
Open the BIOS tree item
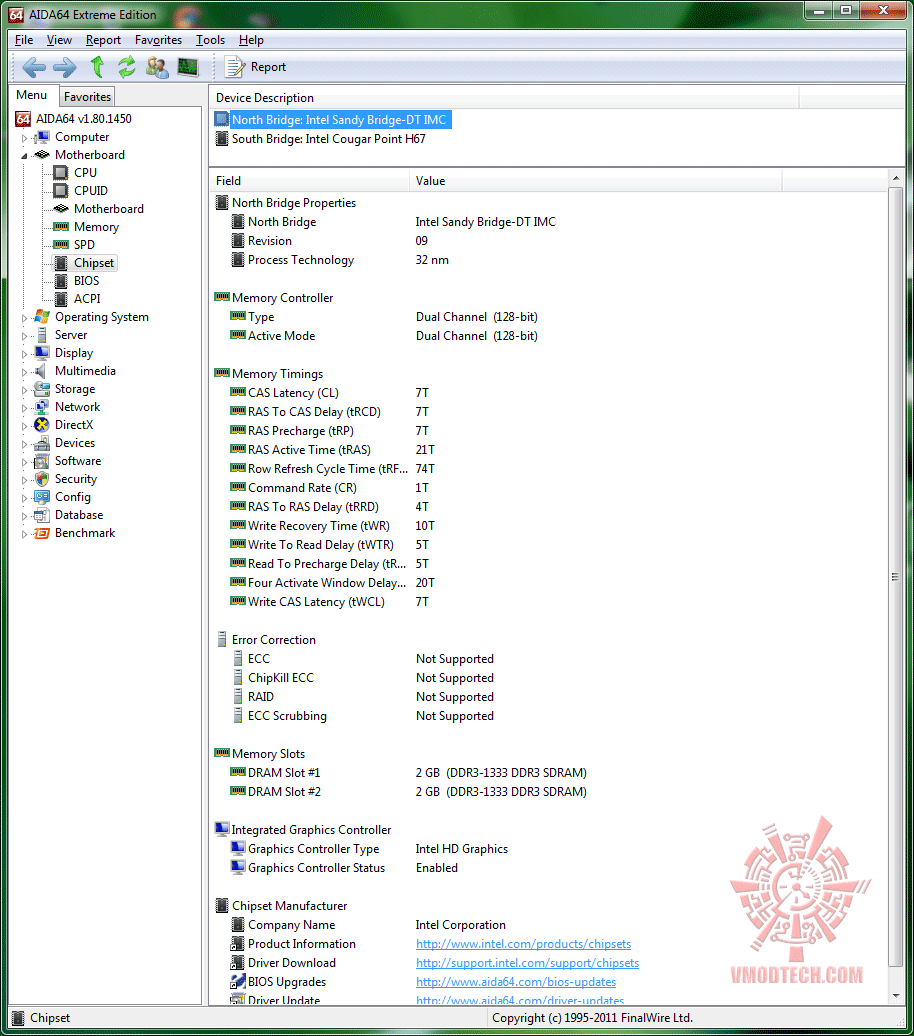point(87,281)
